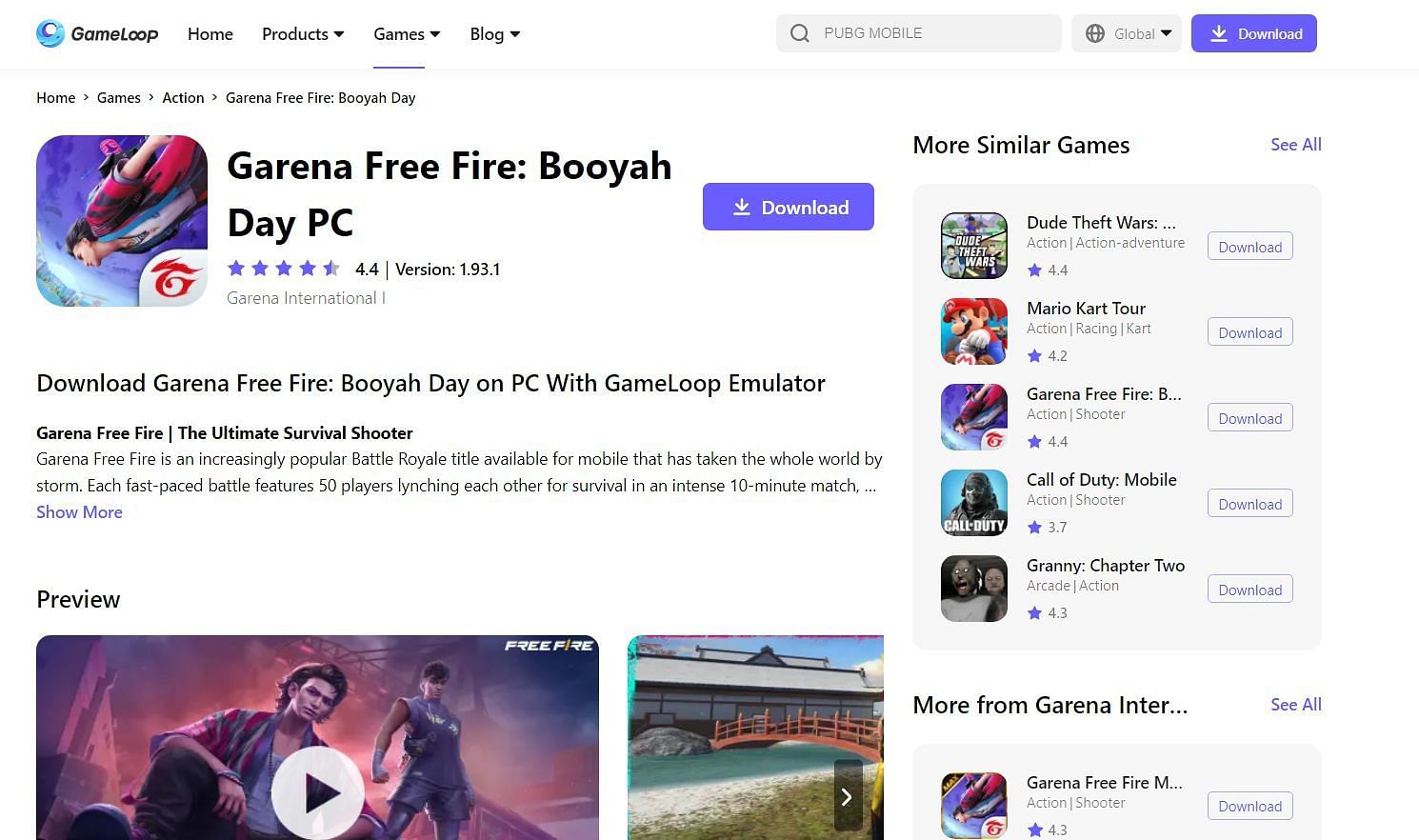Focus the PUBG MOBILE search field
Viewport: 1419px width, 840px height.
pyautogui.click(x=919, y=33)
